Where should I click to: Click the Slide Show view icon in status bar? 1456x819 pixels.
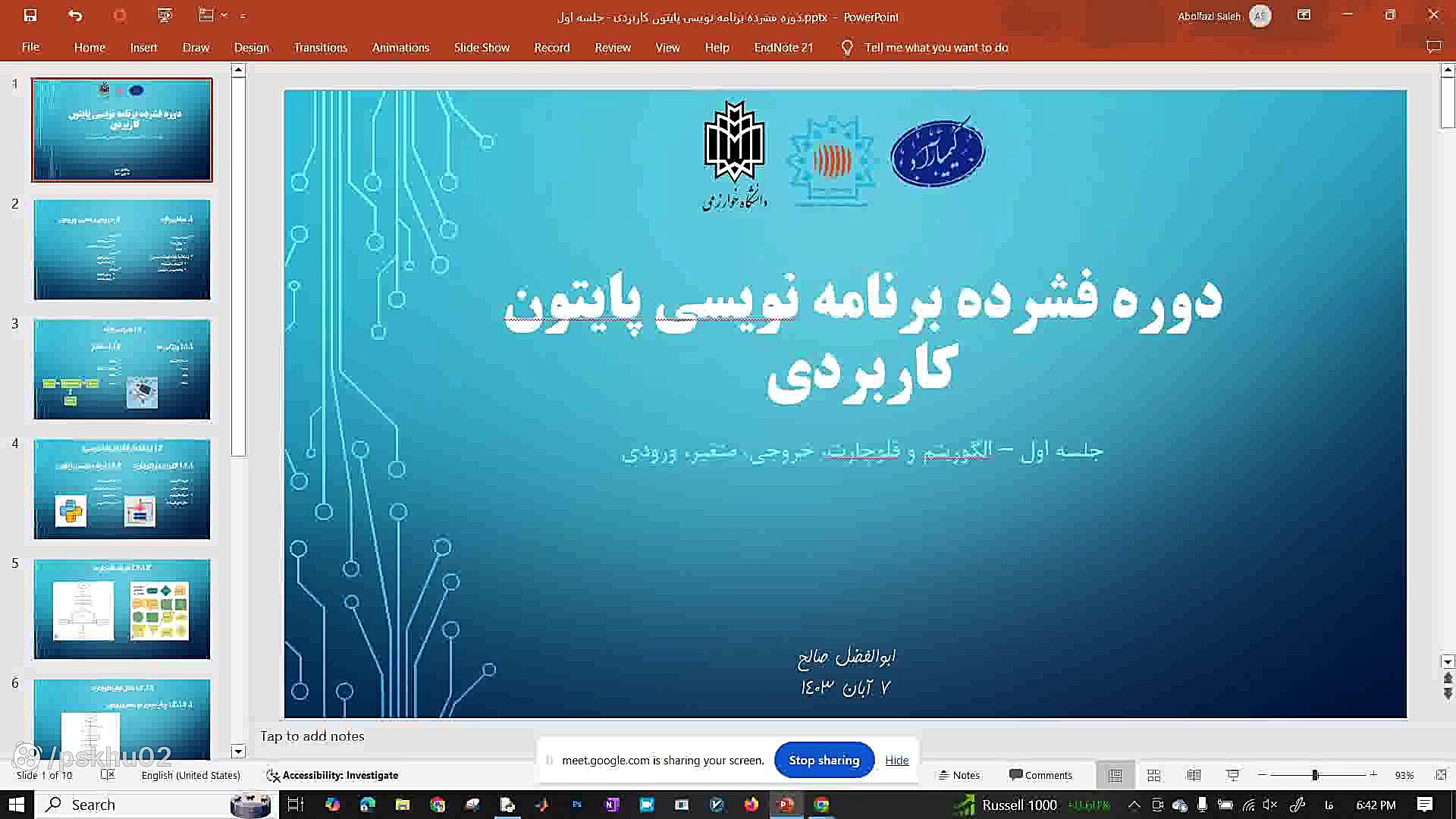[1233, 775]
